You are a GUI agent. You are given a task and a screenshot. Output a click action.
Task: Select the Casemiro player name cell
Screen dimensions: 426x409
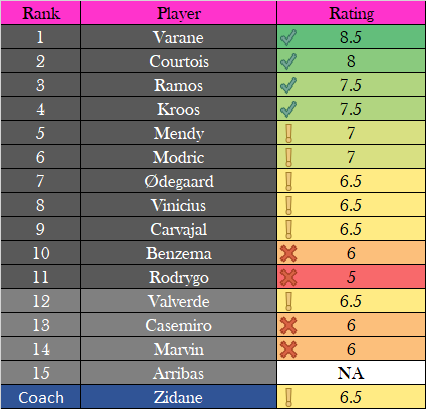click(x=179, y=325)
